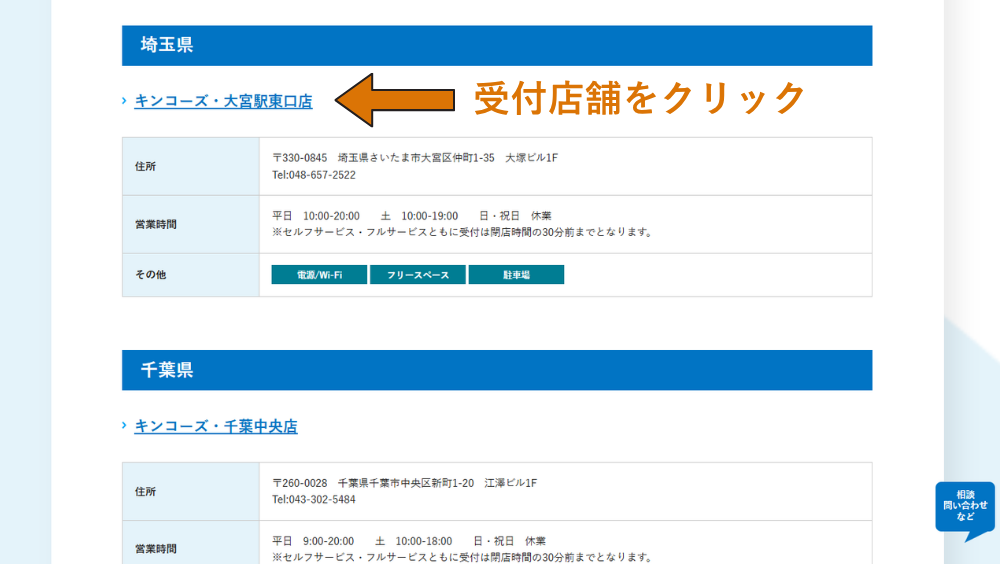Click the chevron beside the 大宮駅東口店 link
The image size is (1000, 565).
coord(124,101)
